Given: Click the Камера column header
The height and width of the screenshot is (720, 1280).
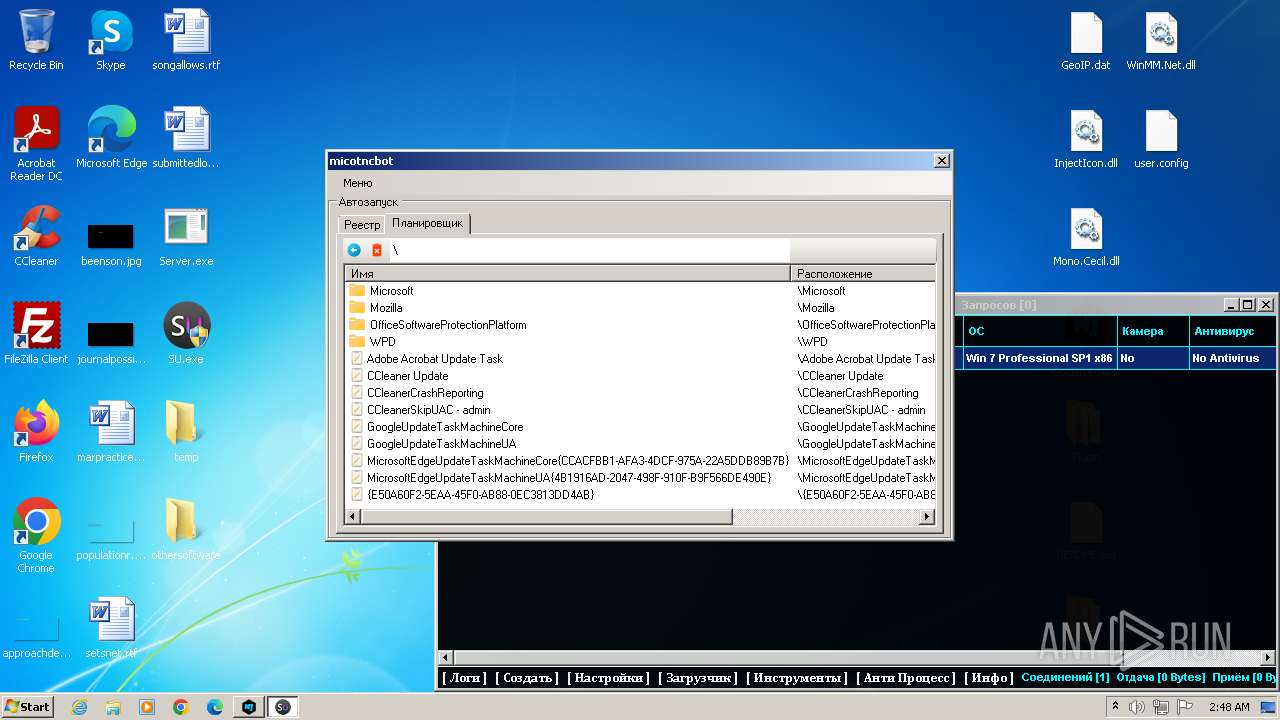Looking at the screenshot, I should (1152, 331).
